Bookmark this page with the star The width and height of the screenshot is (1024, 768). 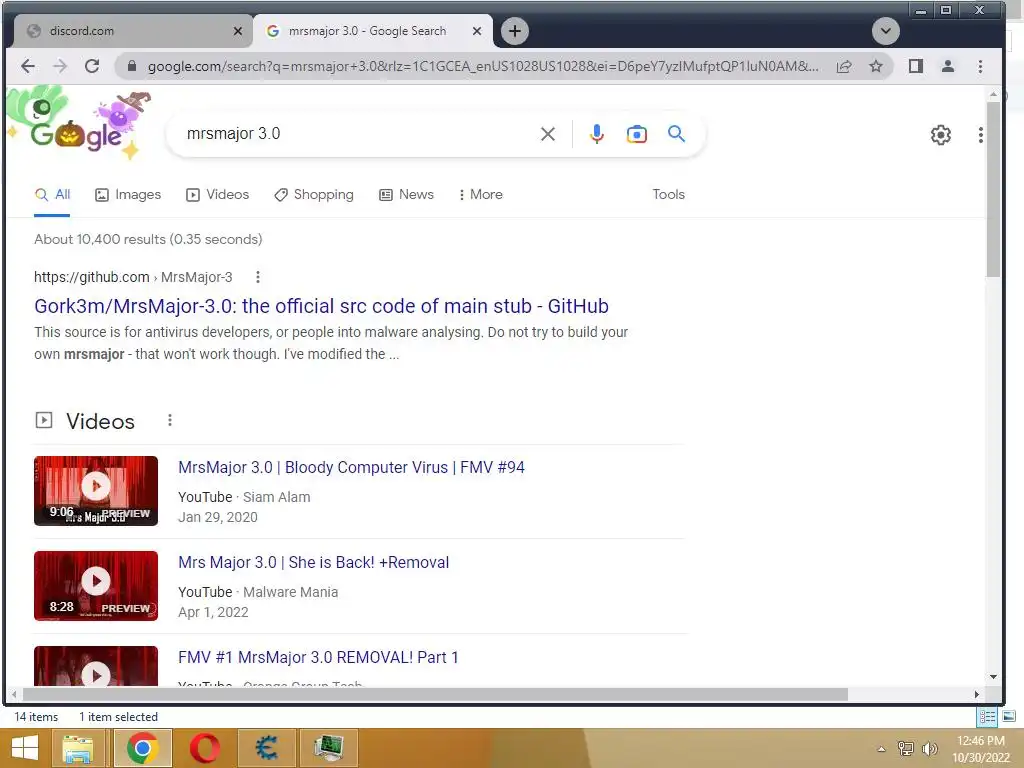click(x=876, y=66)
